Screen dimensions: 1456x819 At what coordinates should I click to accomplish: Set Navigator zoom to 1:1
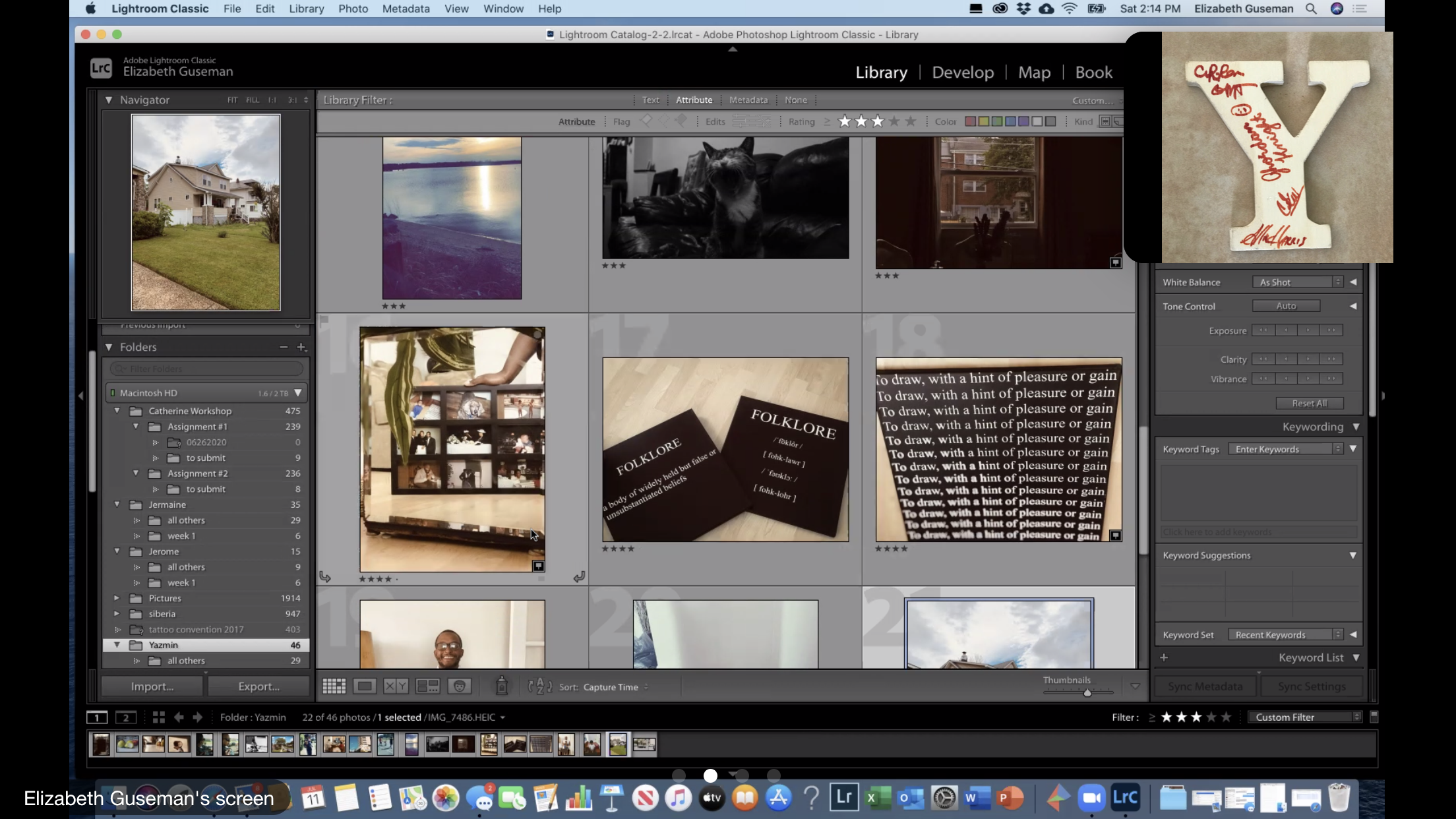pyautogui.click(x=272, y=100)
